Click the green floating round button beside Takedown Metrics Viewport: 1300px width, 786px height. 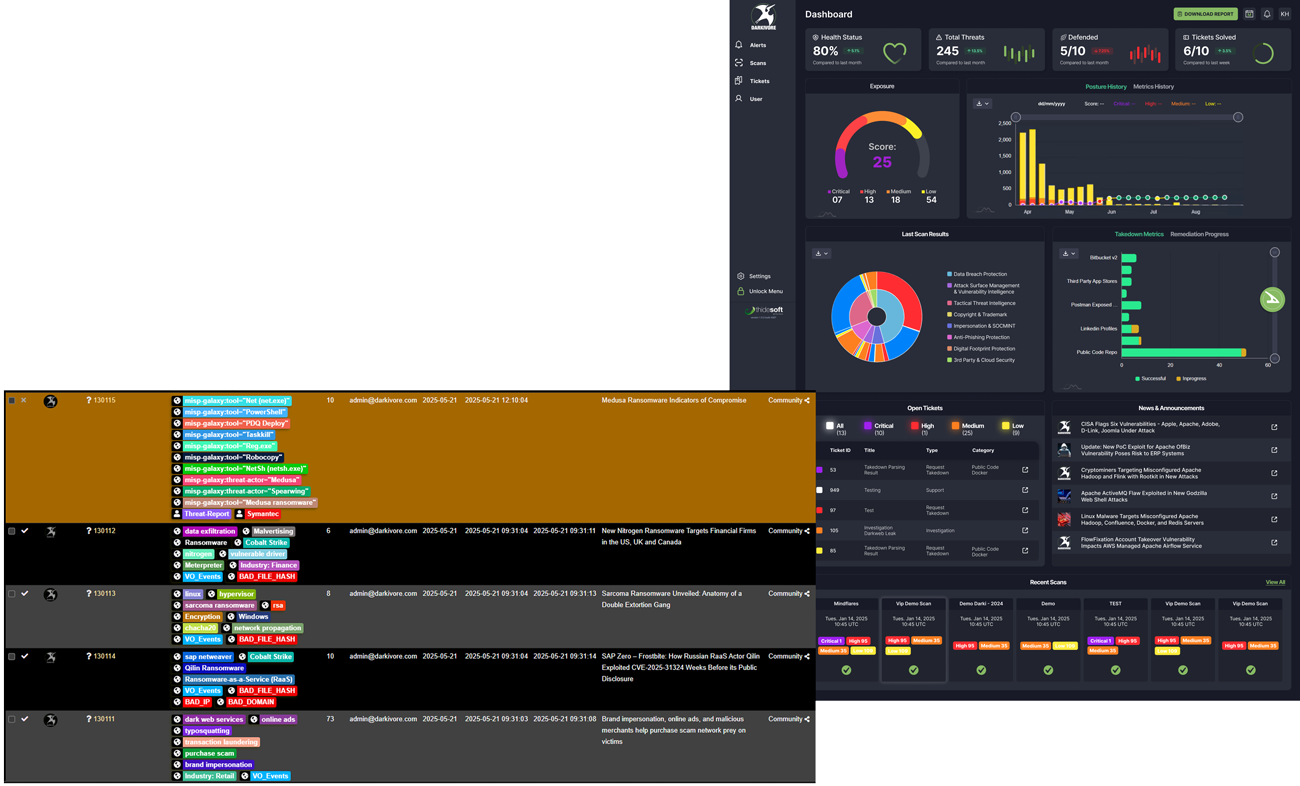tap(1272, 299)
